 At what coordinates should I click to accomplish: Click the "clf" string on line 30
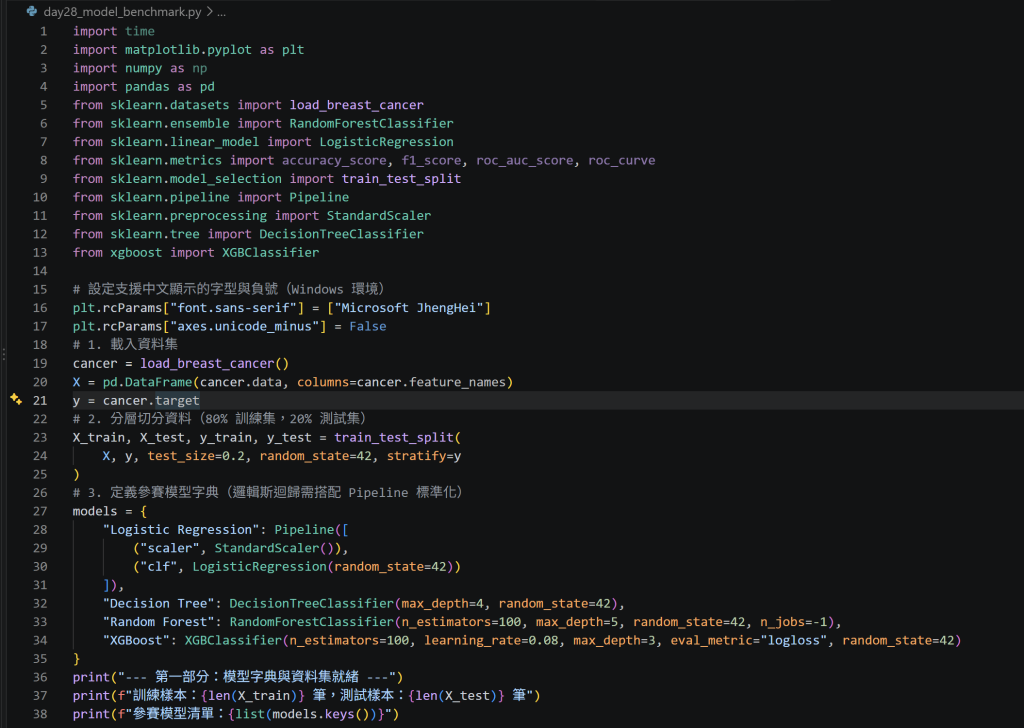(159, 566)
